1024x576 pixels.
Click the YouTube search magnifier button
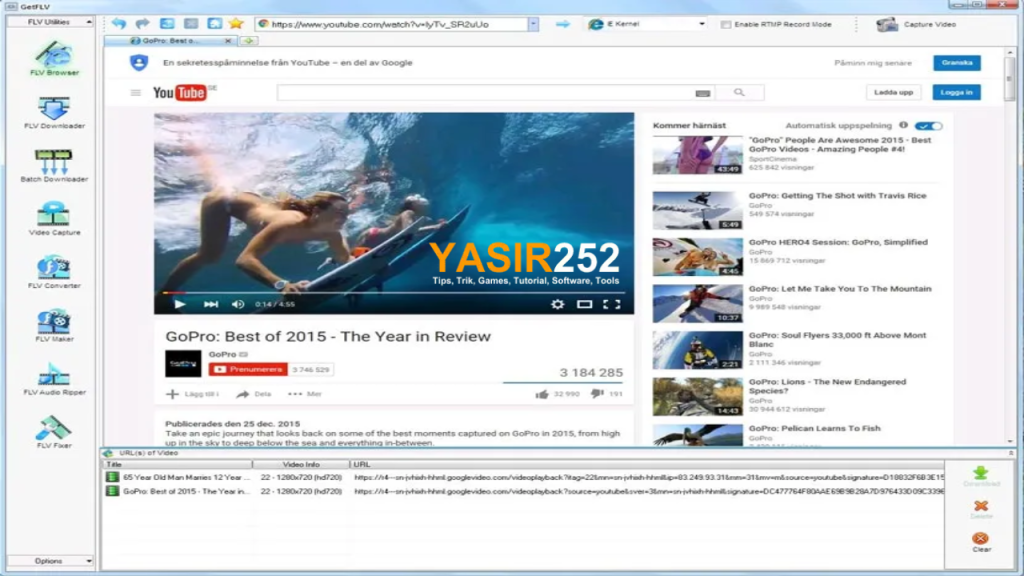(739, 93)
